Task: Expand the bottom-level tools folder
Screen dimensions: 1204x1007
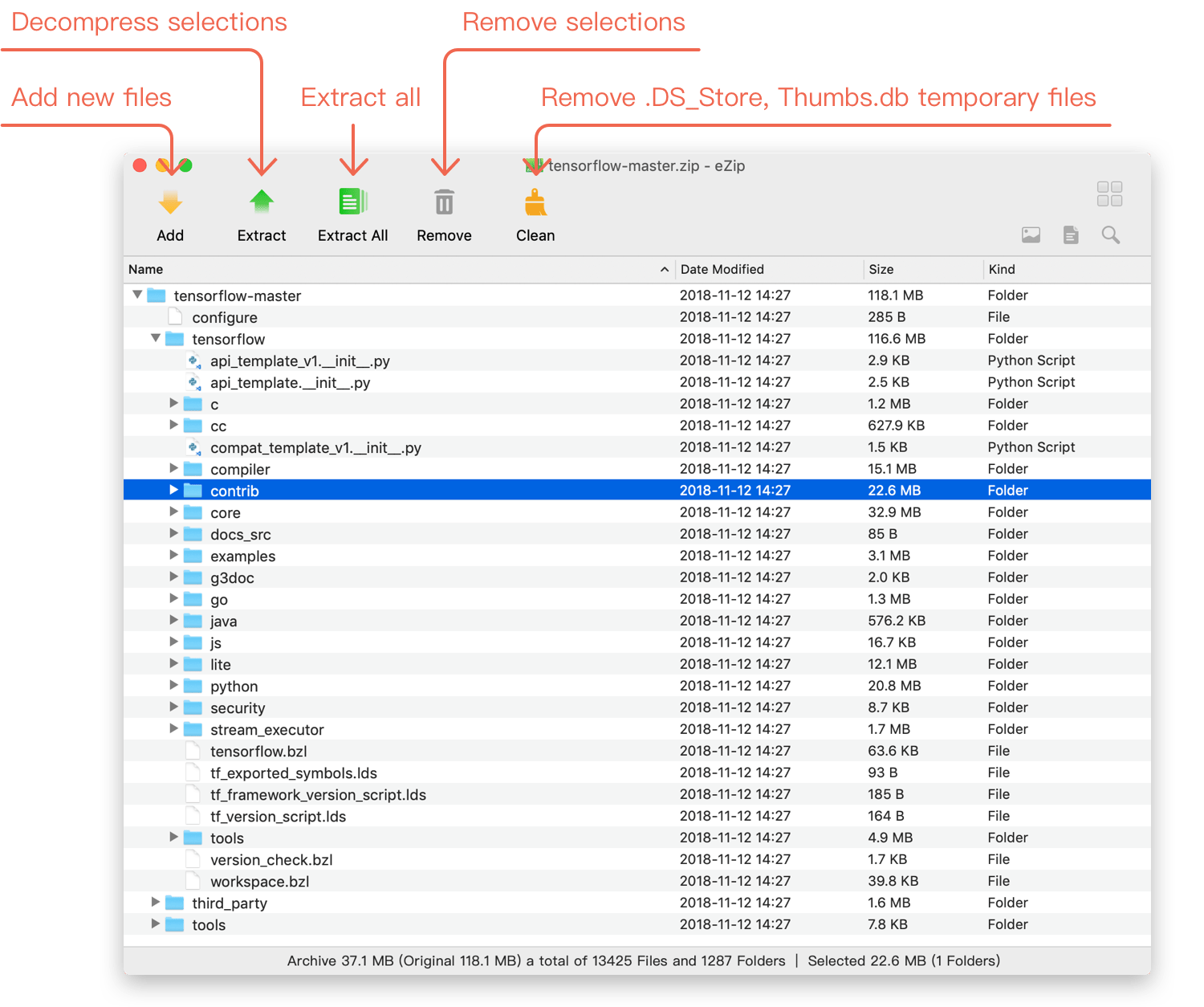Action: coord(156,923)
